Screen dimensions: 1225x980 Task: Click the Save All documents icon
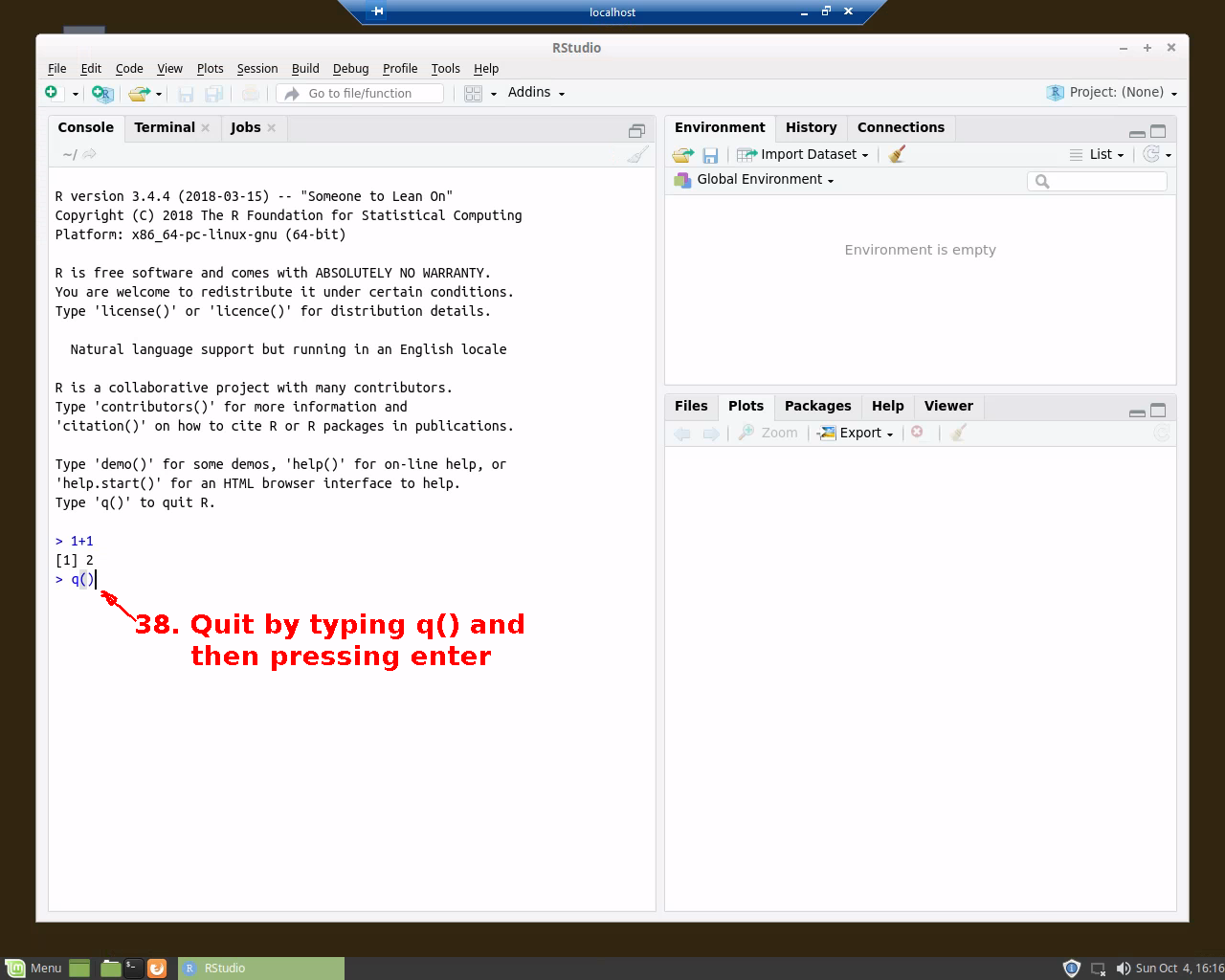214,94
